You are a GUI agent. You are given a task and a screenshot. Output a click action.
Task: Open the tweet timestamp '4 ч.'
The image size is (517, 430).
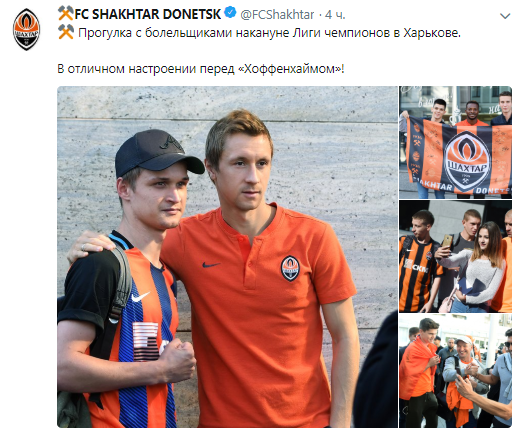[x=335, y=14]
